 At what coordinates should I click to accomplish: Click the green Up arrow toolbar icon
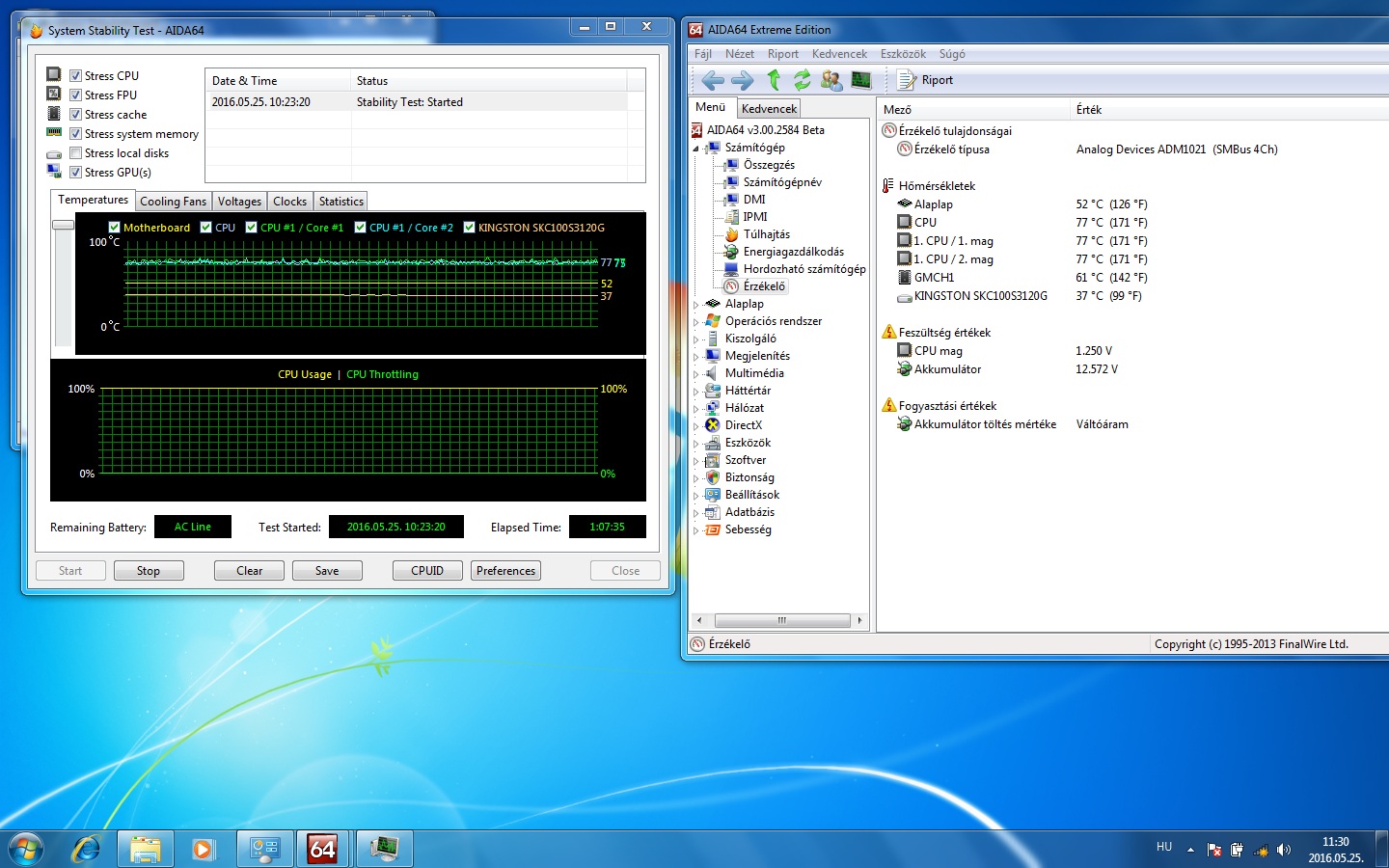coord(774,80)
